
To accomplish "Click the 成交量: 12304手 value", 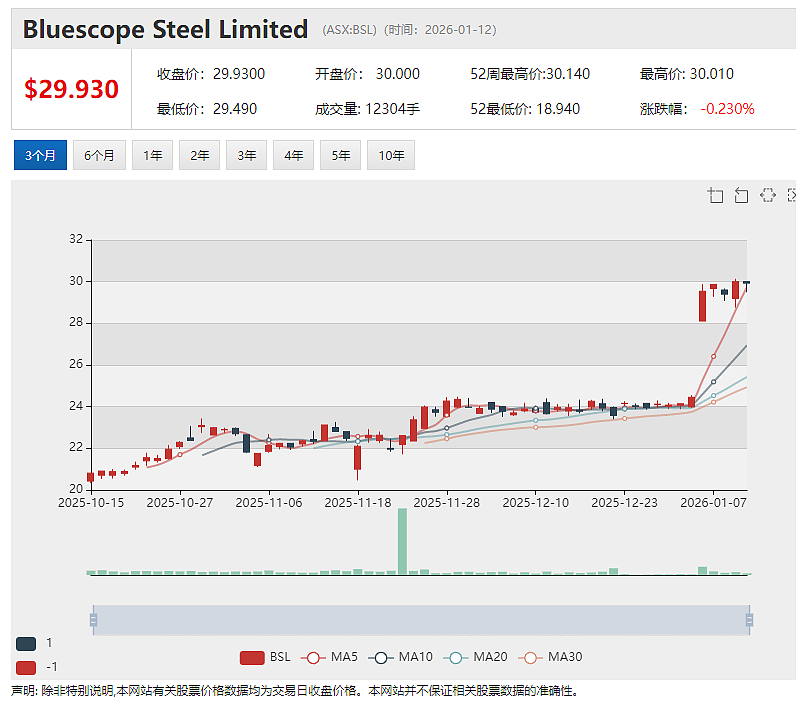I will [367, 109].
